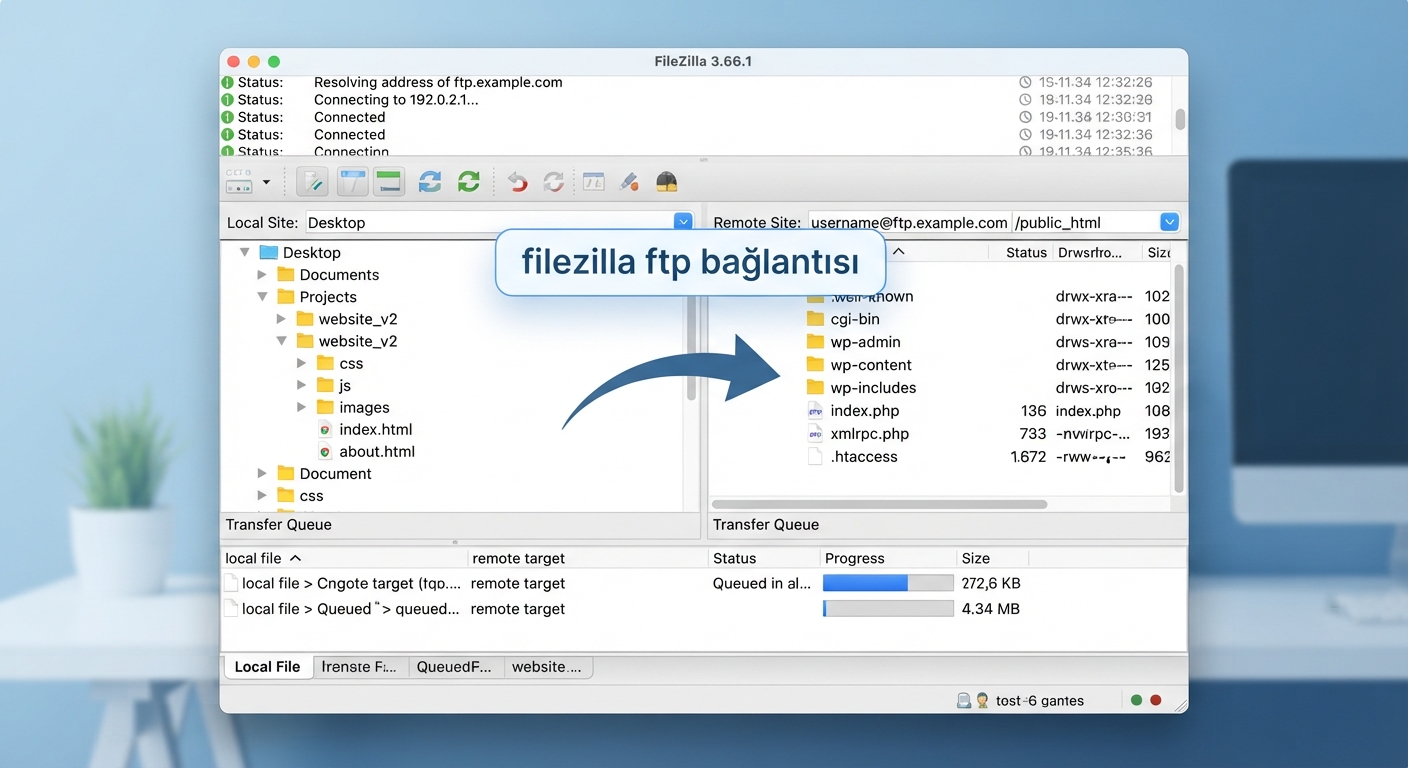1408x768 pixels.
Task: Click the binoculars search icon in toolbar
Action: [x=666, y=182]
